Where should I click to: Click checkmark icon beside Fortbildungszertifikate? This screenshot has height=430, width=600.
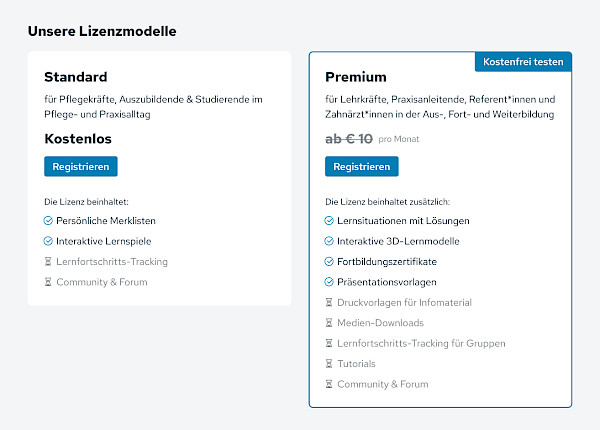(x=329, y=261)
